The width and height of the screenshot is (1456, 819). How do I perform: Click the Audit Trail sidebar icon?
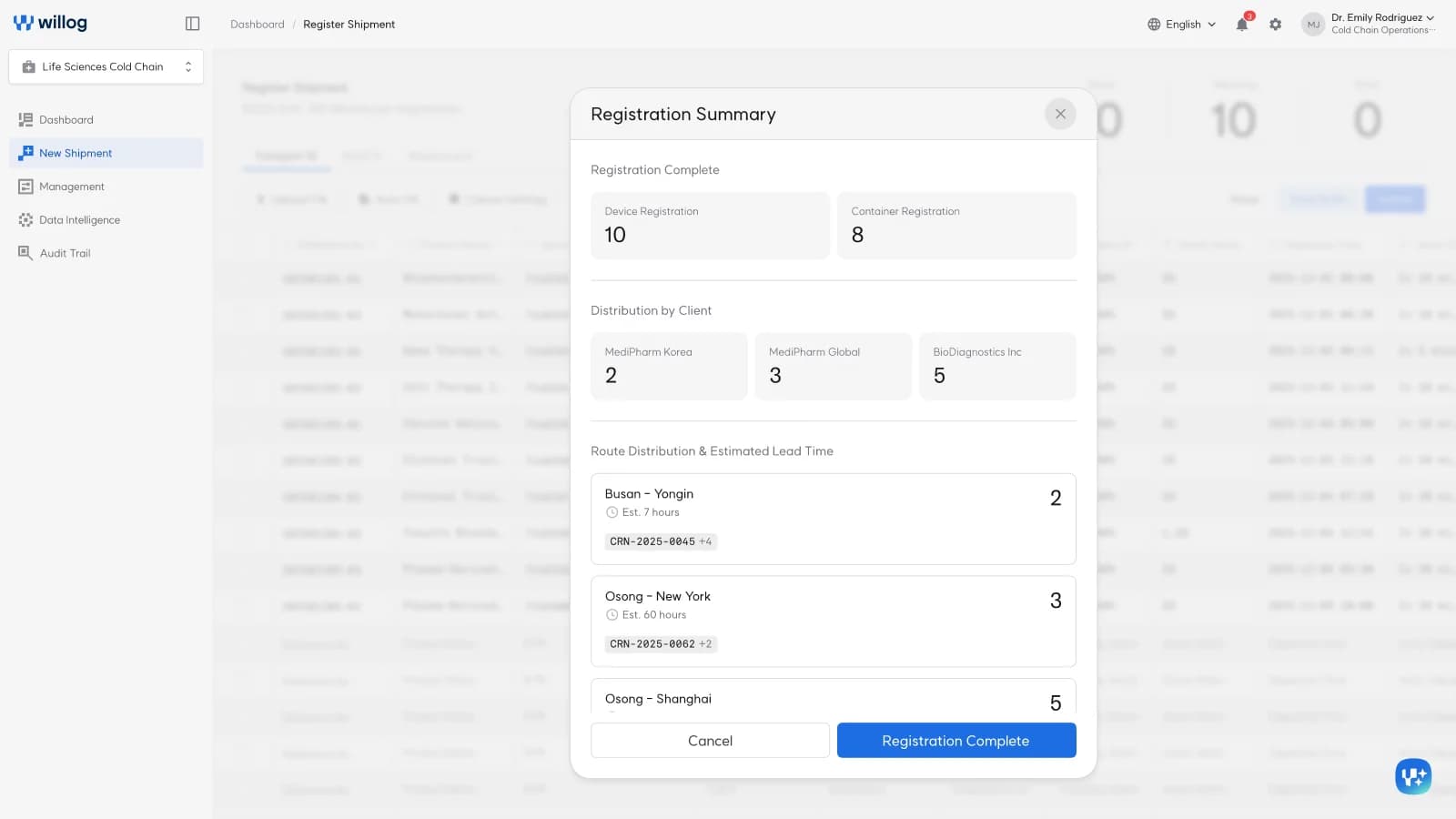(x=25, y=253)
